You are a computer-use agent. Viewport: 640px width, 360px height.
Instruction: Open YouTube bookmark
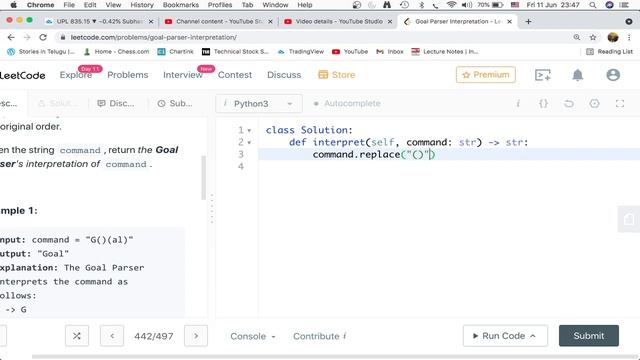coord(350,51)
